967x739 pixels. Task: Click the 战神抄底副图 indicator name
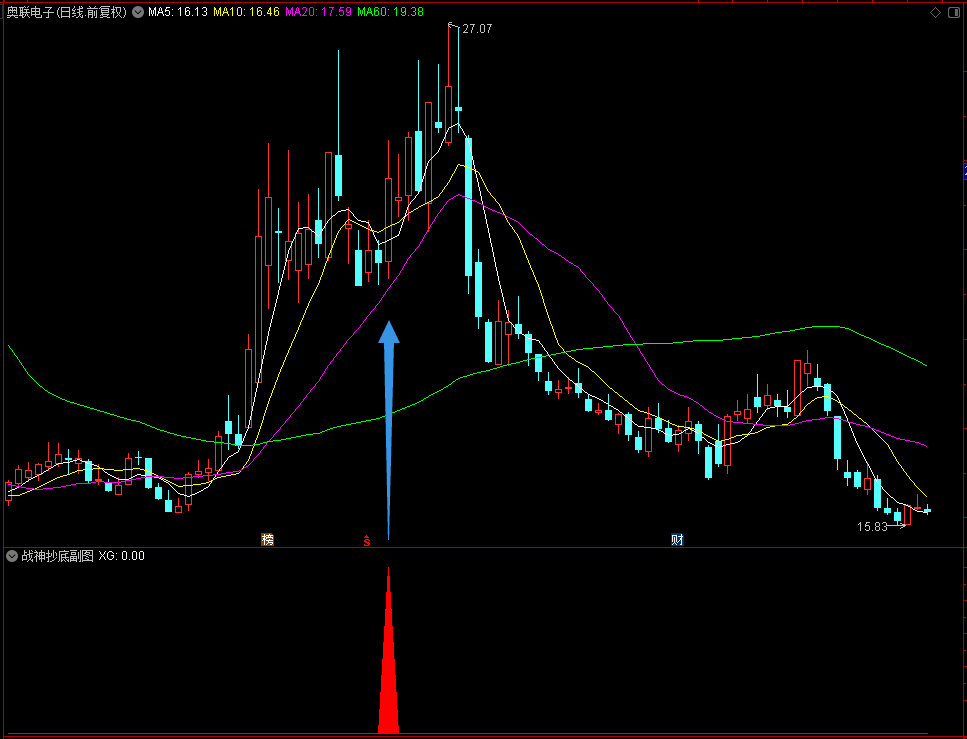point(57,556)
